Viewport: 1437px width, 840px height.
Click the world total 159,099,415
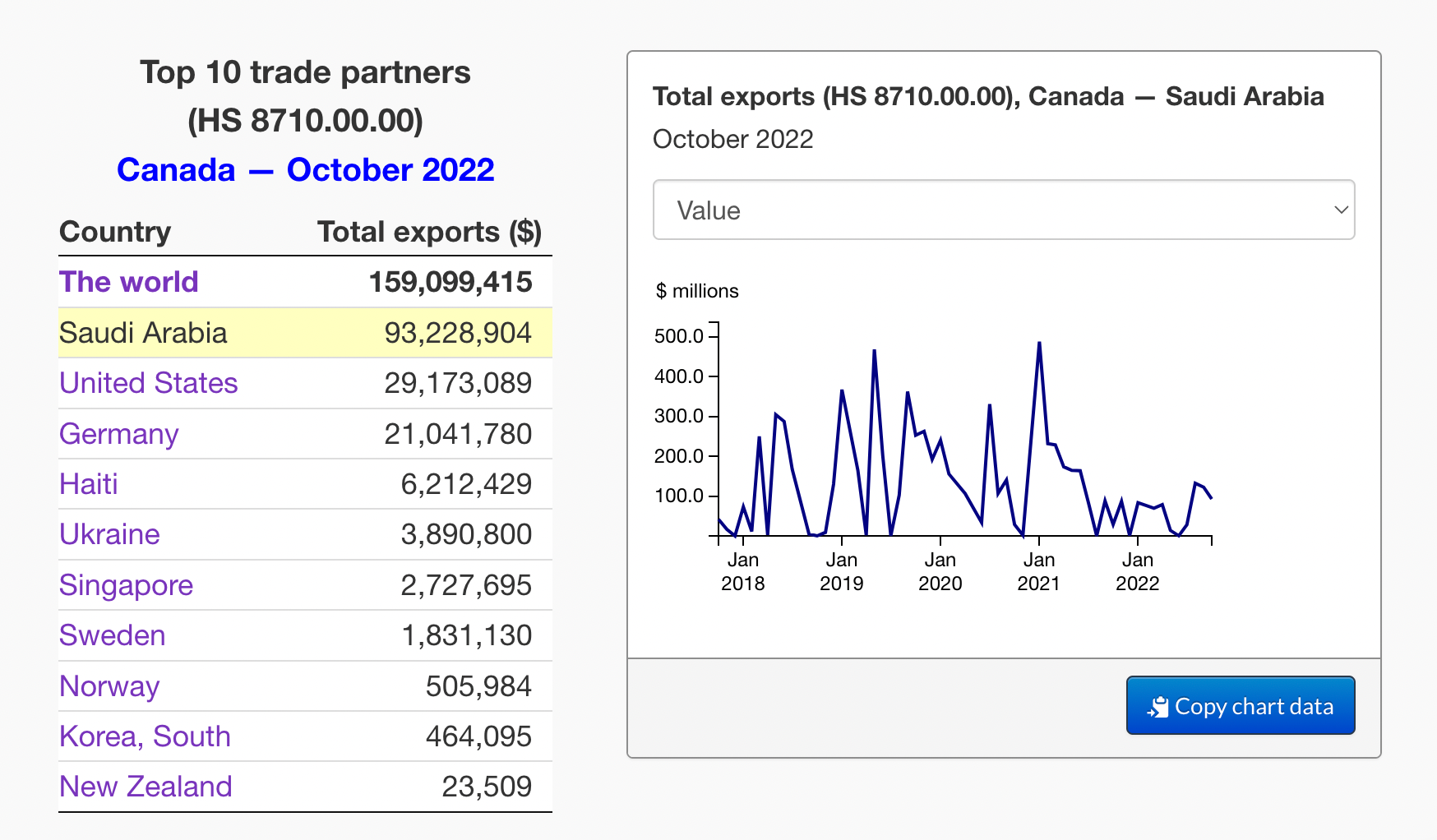coord(451,282)
